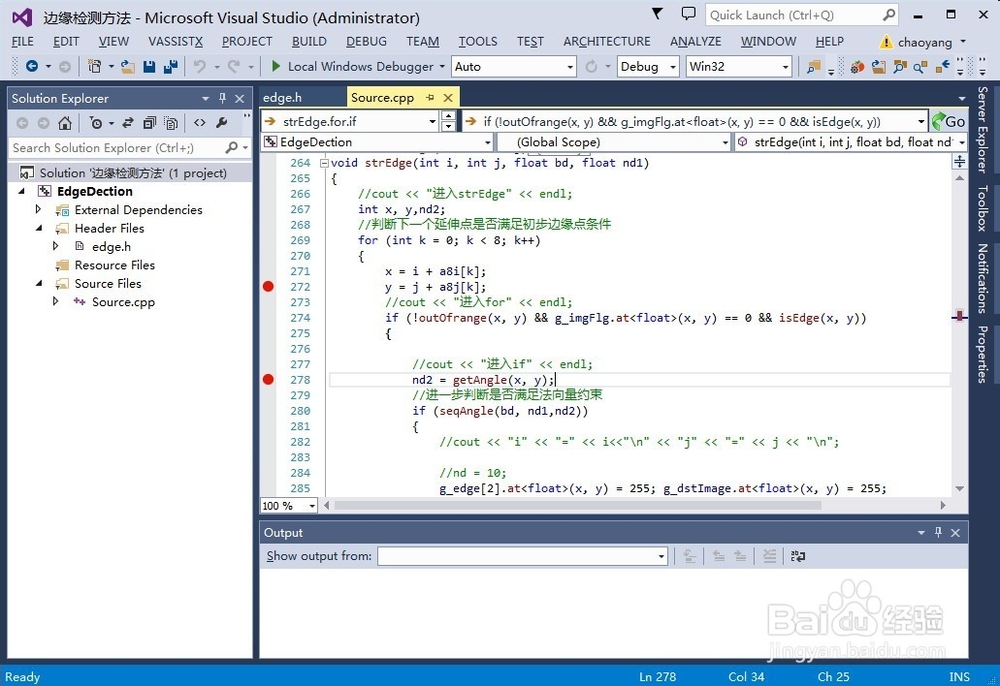Viewport: 1000px width, 686px height.
Task: Open the BUILD menu
Action: click(x=309, y=41)
